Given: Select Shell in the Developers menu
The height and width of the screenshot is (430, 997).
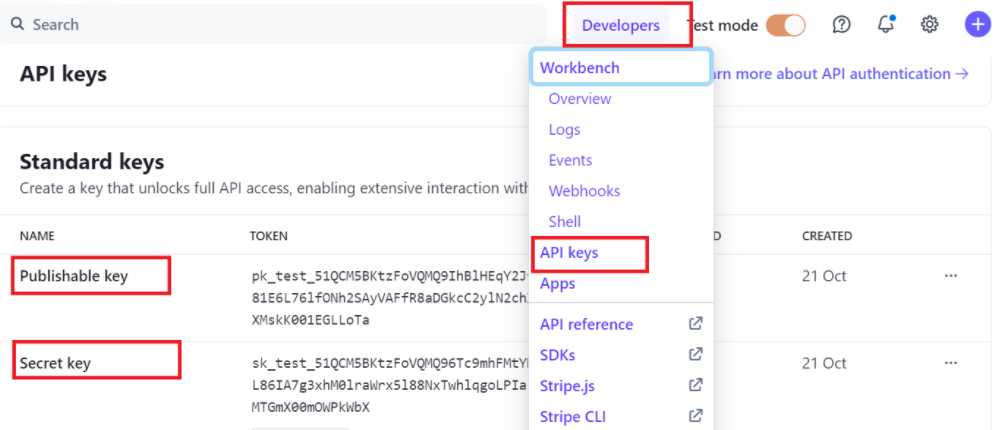Looking at the screenshot, I should point(565,222).
